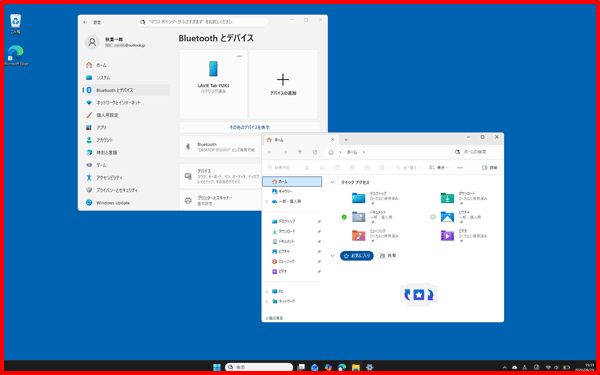Viewport: 600px width, 375px height.
Task: Open システム in Settings sidebar
Action: (126, 78)
